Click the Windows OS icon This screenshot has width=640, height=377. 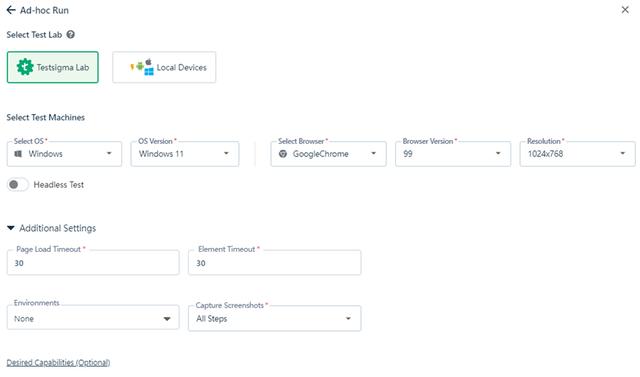pyautogui.click(x=18, y=154)
